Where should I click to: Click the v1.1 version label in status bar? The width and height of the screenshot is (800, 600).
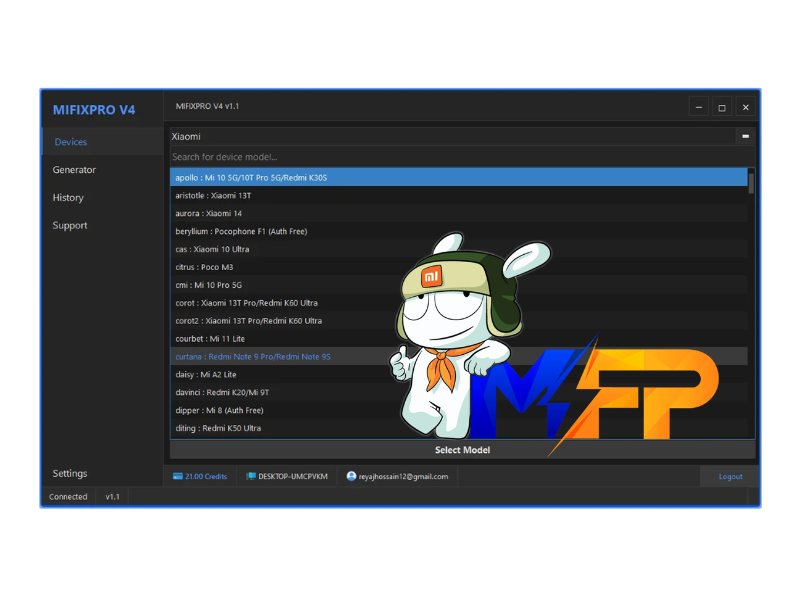112,496
